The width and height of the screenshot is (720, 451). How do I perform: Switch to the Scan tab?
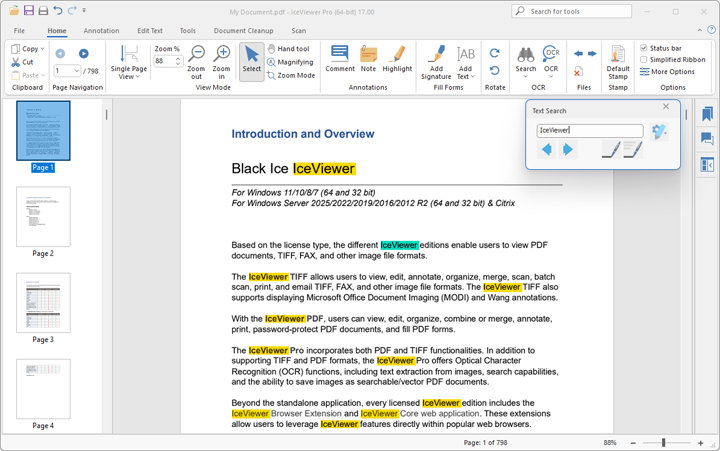coord(298,31)
